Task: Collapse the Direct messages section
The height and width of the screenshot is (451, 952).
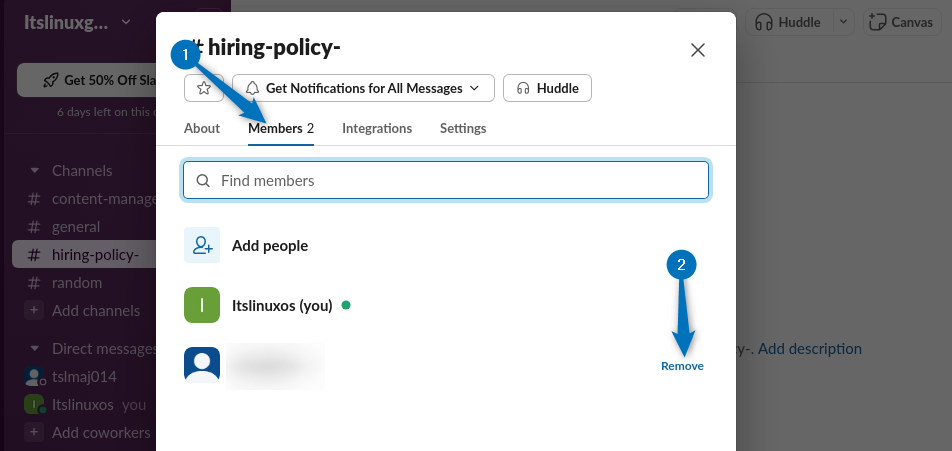Action: point(35,349)
